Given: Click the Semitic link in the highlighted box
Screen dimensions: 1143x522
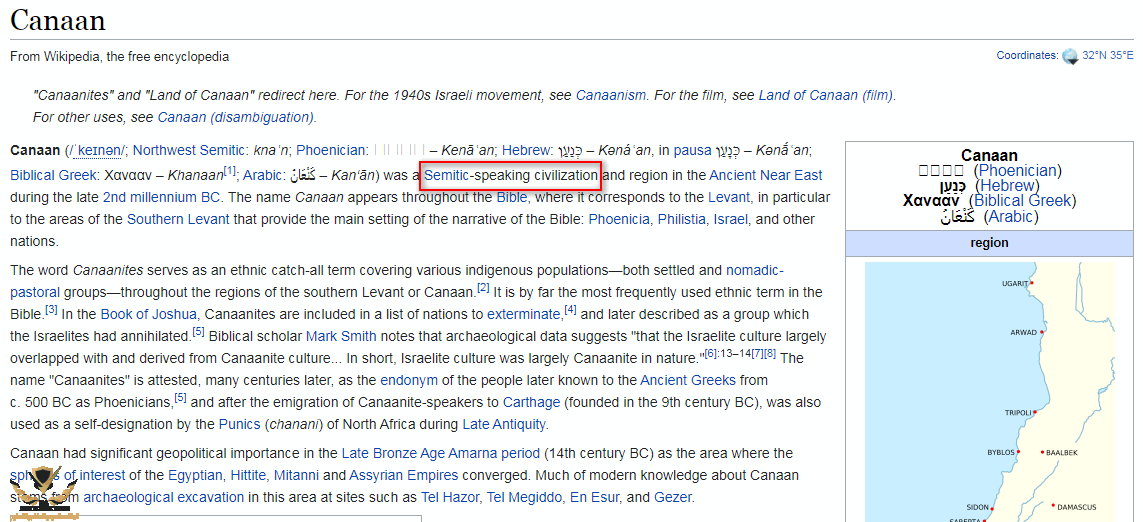Looking at the screenshot, I should pyautogui.click(x=447, y=176).
